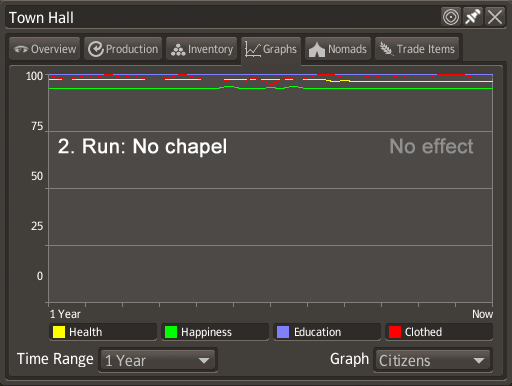Toggle the Education line in legend
Viewport: 512px width, 386px height.
tap(327, 332)
